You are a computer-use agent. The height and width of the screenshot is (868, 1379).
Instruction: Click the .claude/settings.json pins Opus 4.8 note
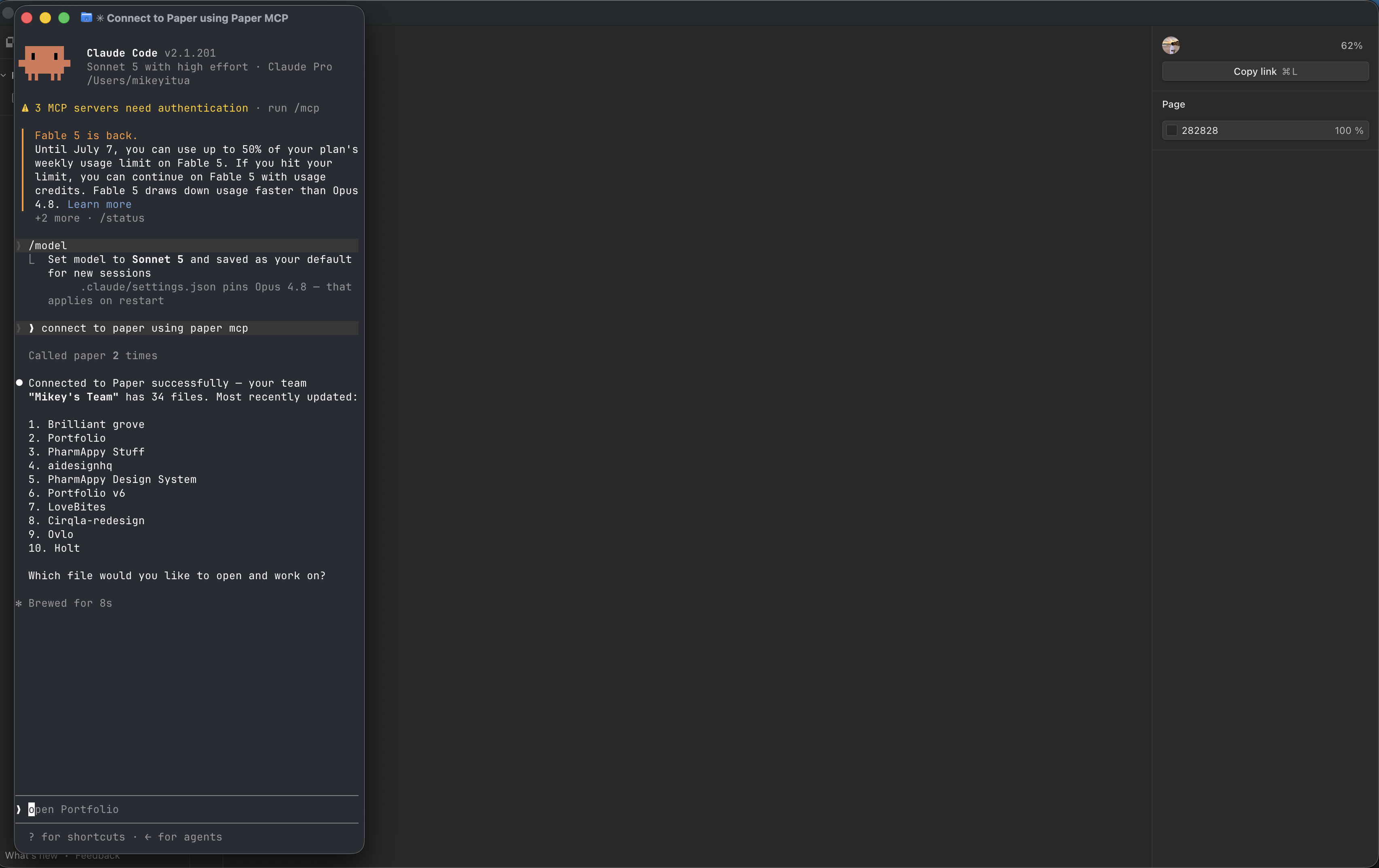(200, 294)
